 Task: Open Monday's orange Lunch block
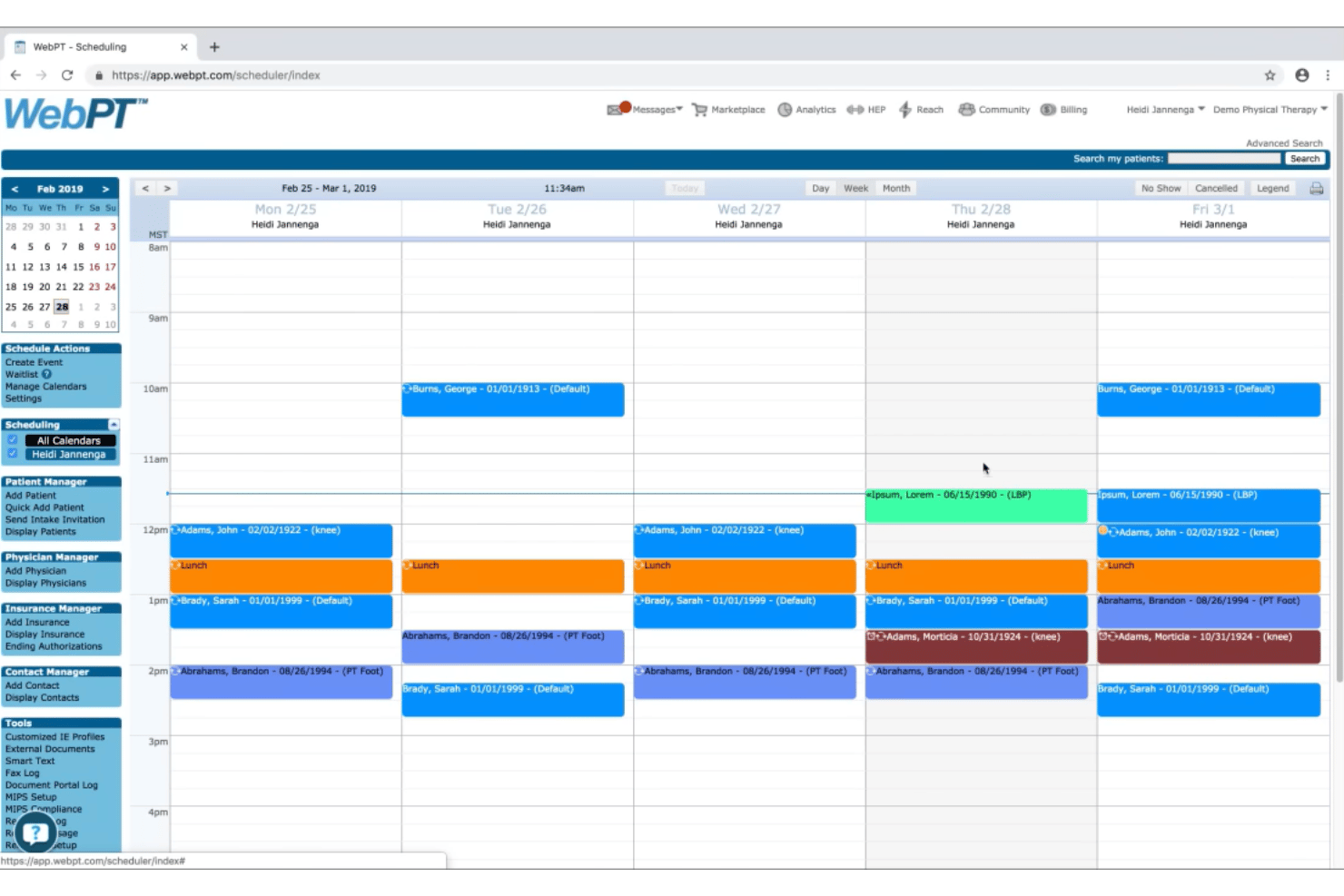point(281,576)
